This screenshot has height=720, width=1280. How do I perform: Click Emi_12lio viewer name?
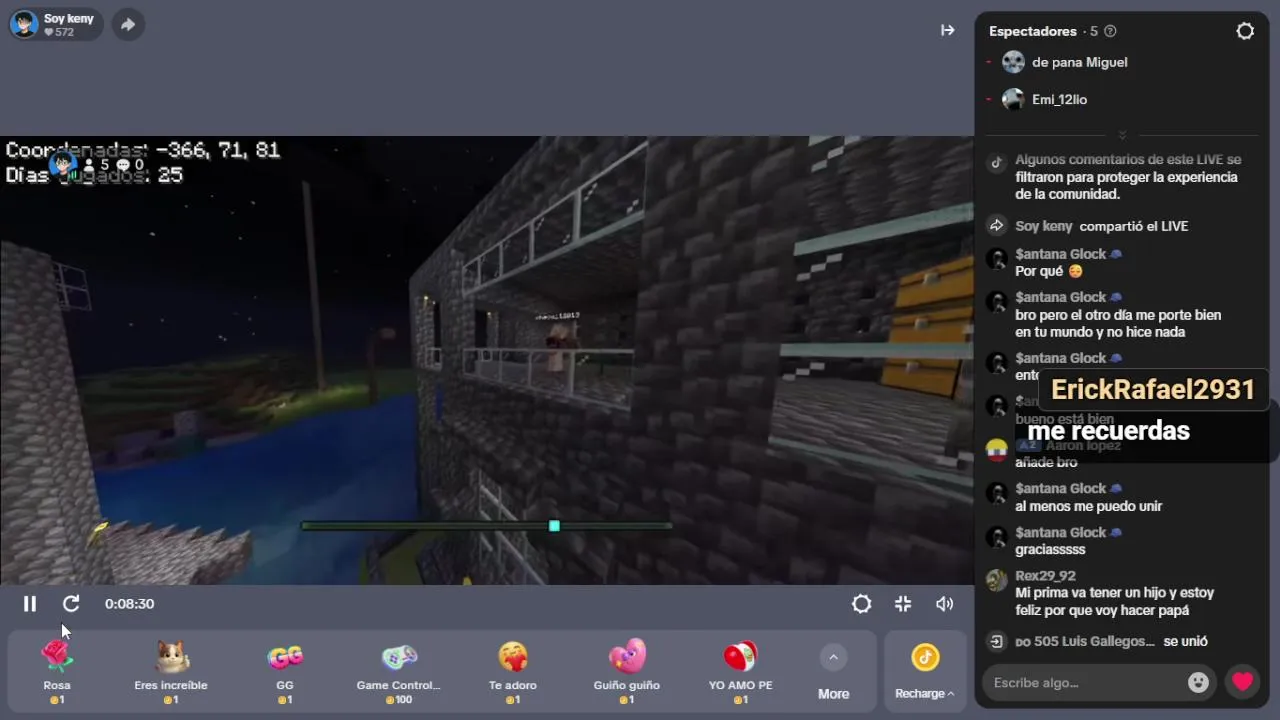tap(1059, 100)
